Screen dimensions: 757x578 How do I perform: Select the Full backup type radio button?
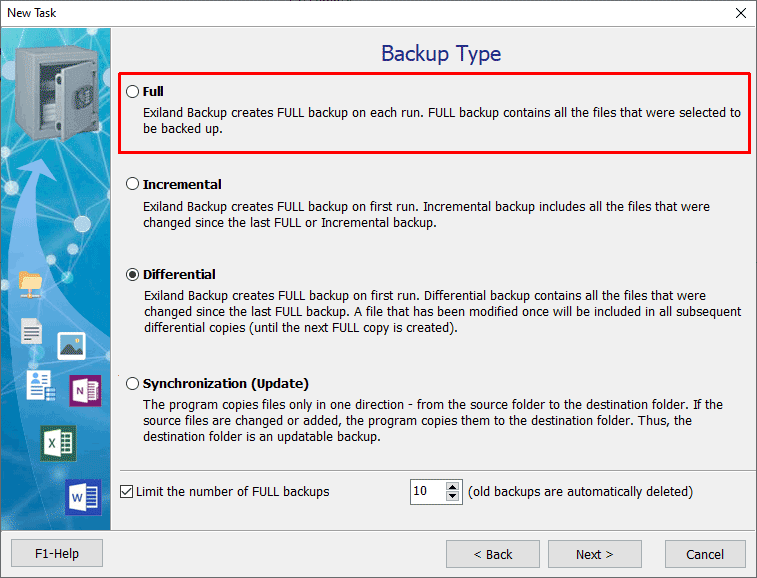pyautogui.click(x=132, y=91)
